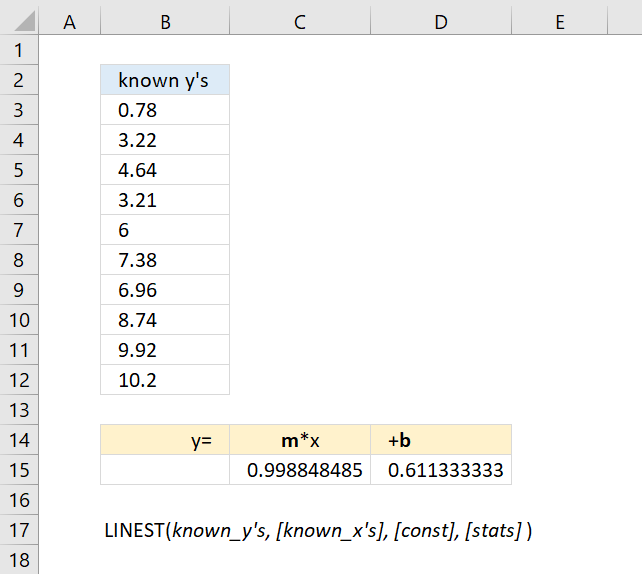This screenshot has height=574, width=642.
Task: Select cell containing 4.64
Action: coord(165,170)
